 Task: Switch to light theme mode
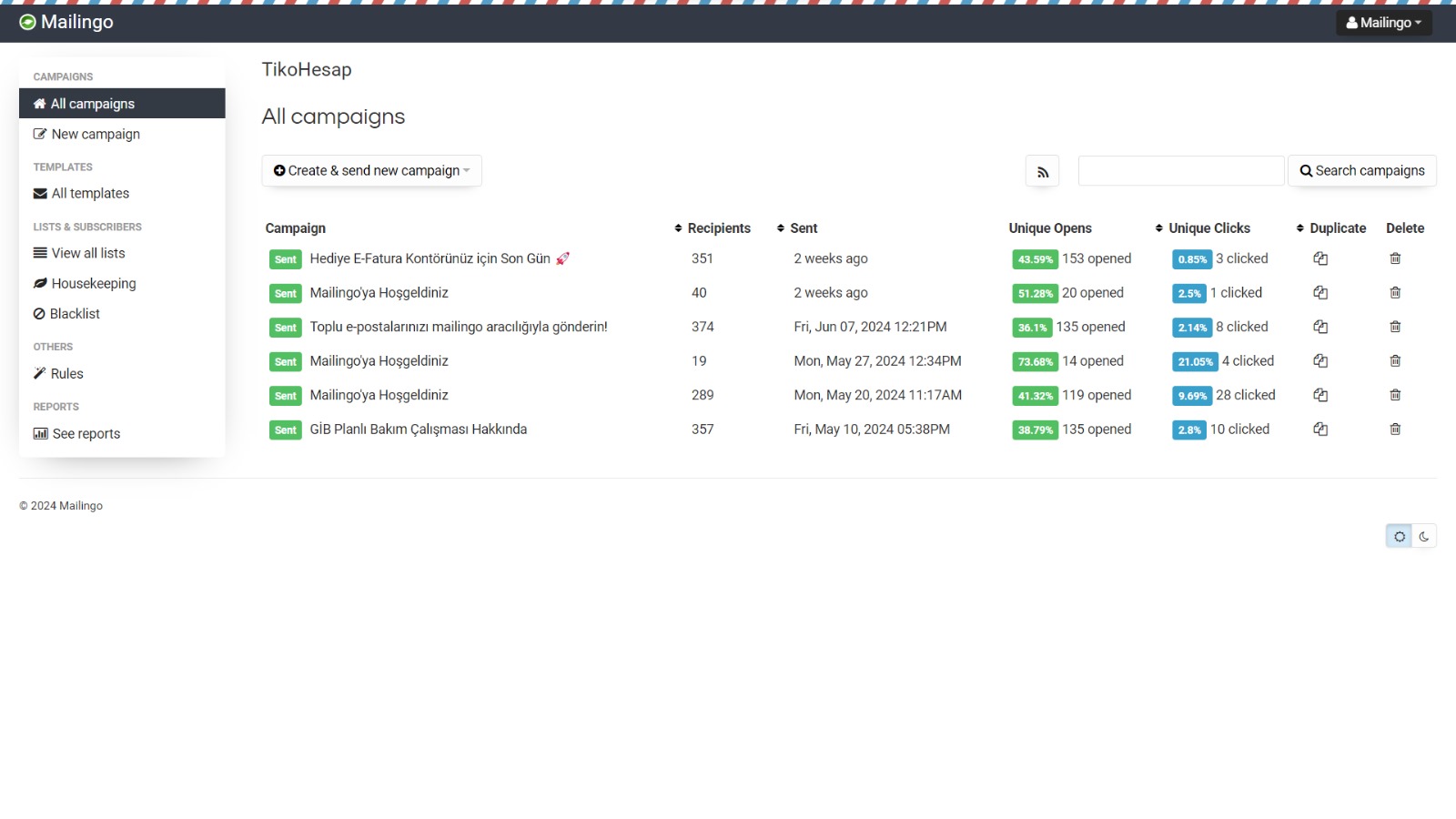1399,537
